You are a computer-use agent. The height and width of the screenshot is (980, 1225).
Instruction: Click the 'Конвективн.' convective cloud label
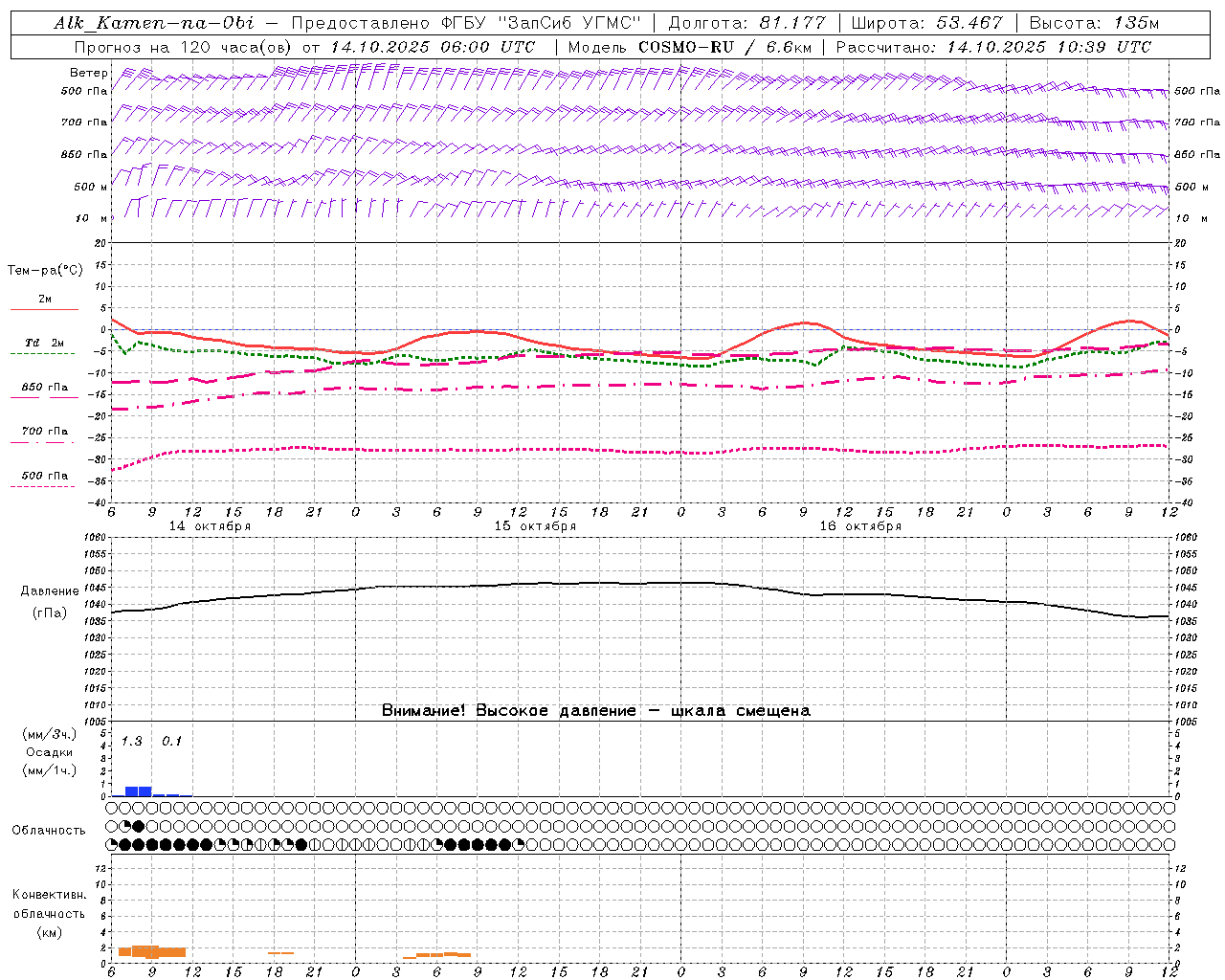click(49, 895)
